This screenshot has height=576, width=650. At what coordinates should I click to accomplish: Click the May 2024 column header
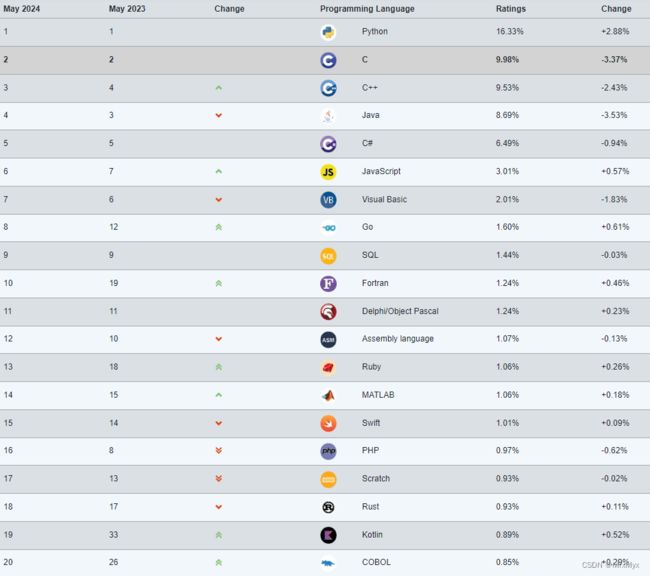(x=22, y=9)
